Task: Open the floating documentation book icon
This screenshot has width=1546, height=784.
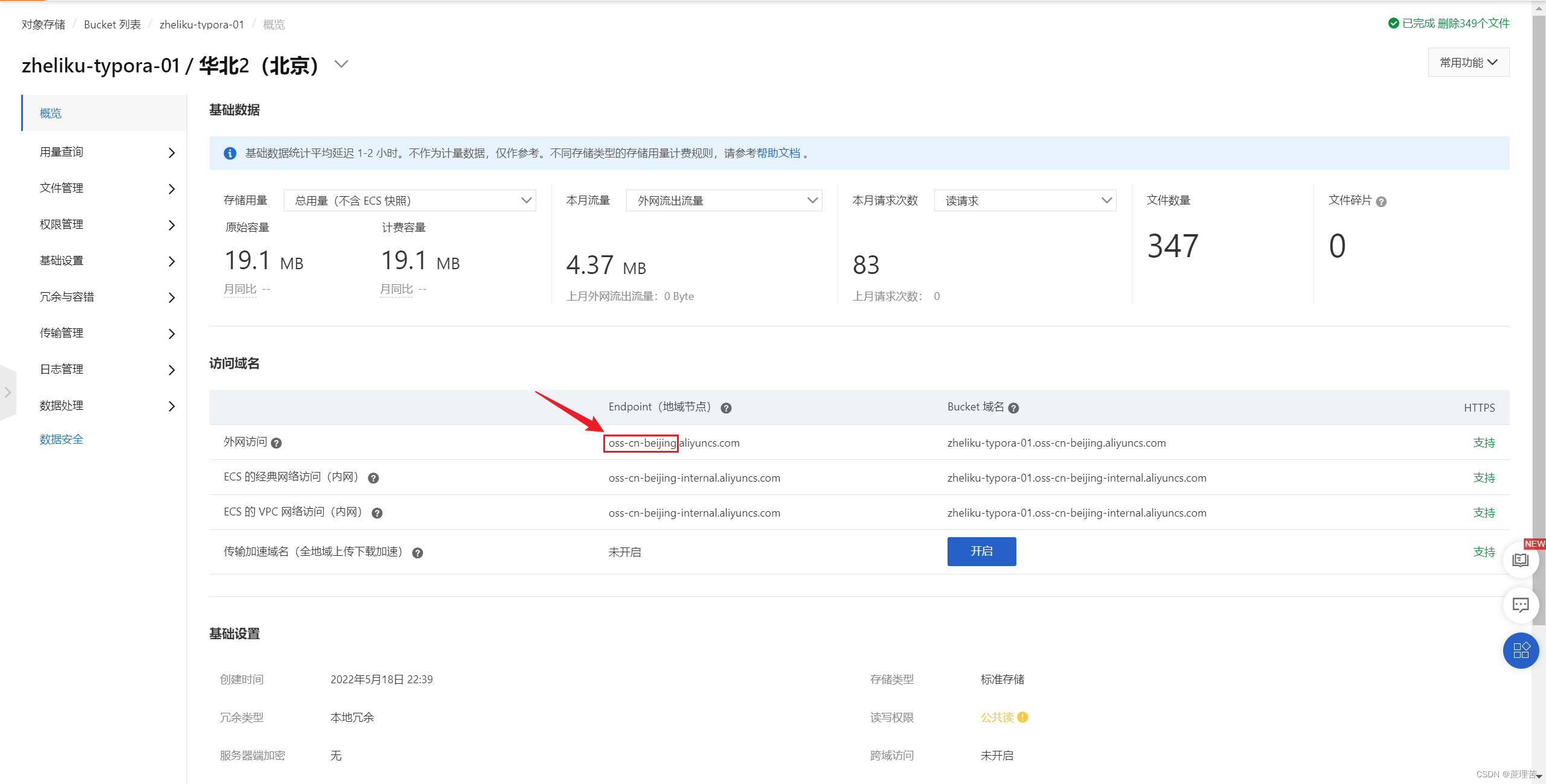Action: click(1521, 560)
